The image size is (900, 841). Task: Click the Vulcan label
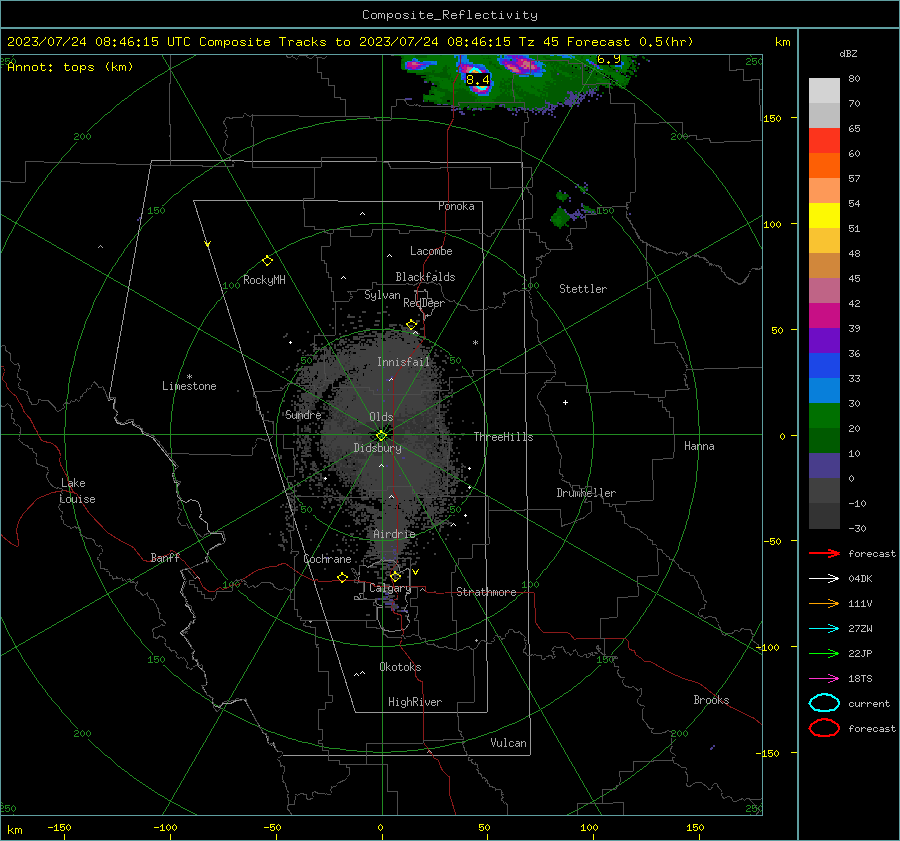coord(508,743)
